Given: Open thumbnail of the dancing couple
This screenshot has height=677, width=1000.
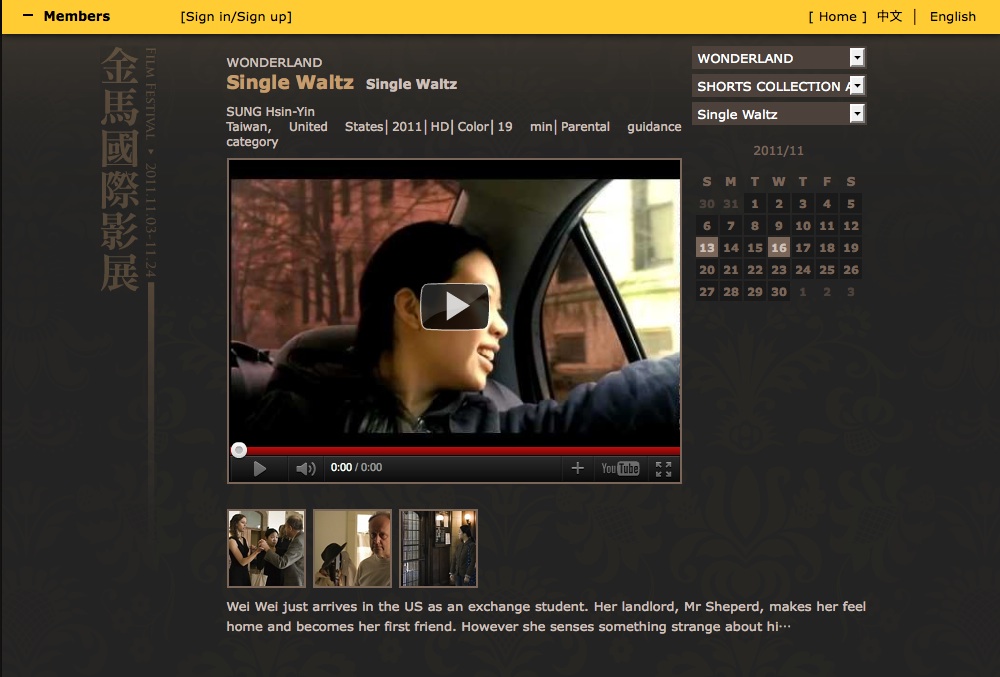Looking at the screenshot, I should click(267, 548).
